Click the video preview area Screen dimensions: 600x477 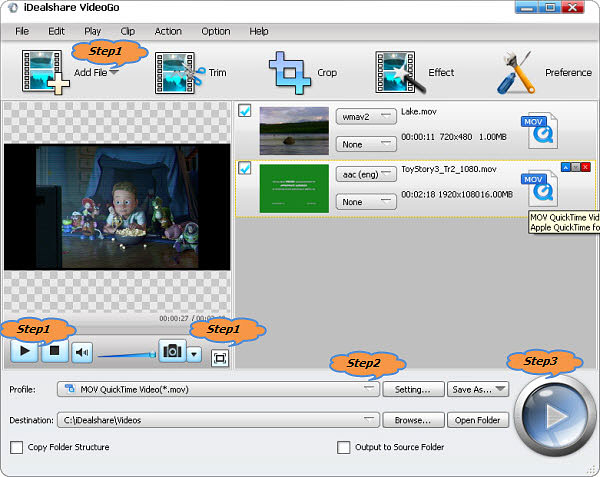pos(117,207)
